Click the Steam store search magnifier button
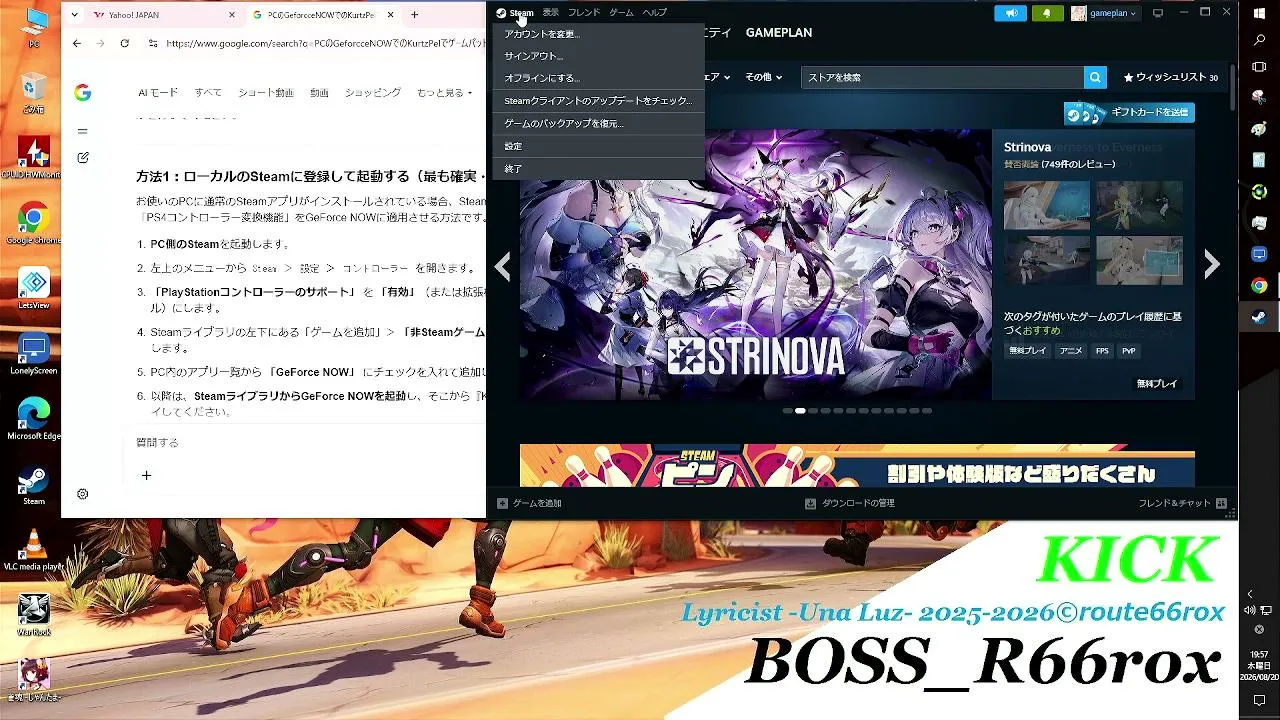Screen dimensions: 1280x720 coord(1096,77)
